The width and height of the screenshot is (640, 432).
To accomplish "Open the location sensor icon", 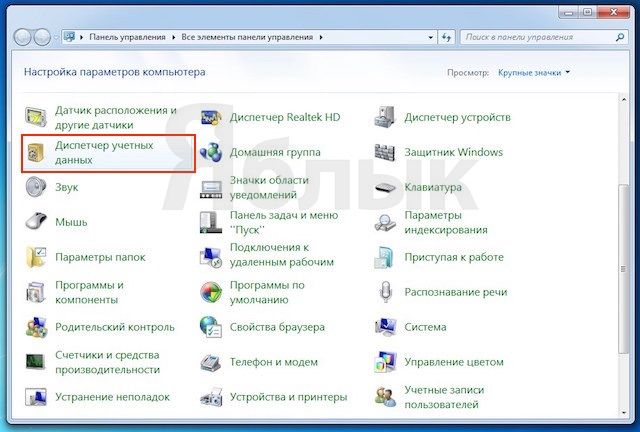I will coord(36,117).
